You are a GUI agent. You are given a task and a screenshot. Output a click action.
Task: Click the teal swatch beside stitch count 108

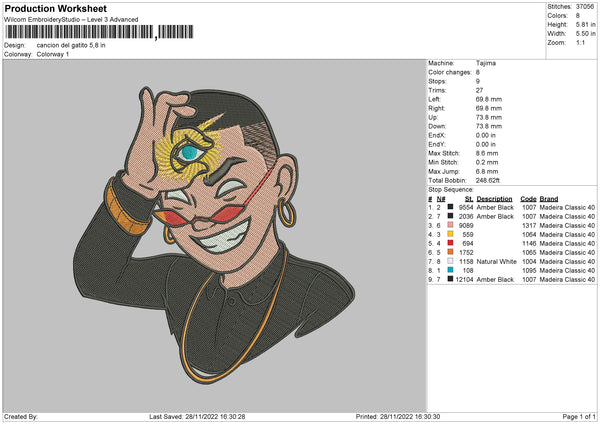450,270
